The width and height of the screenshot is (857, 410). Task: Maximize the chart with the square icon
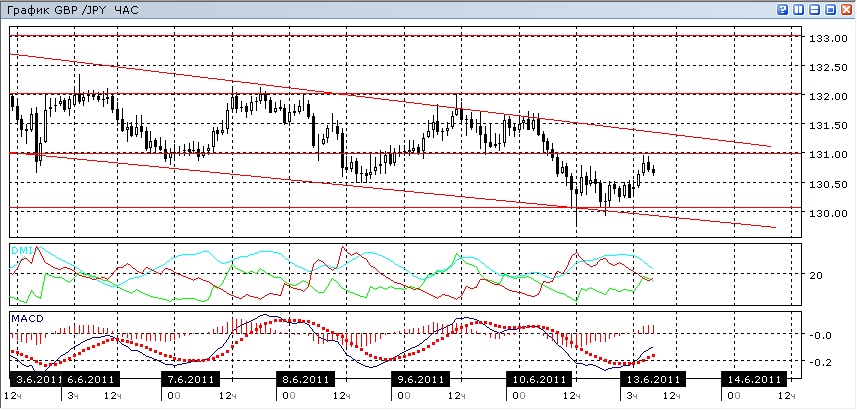pos(830,9)
